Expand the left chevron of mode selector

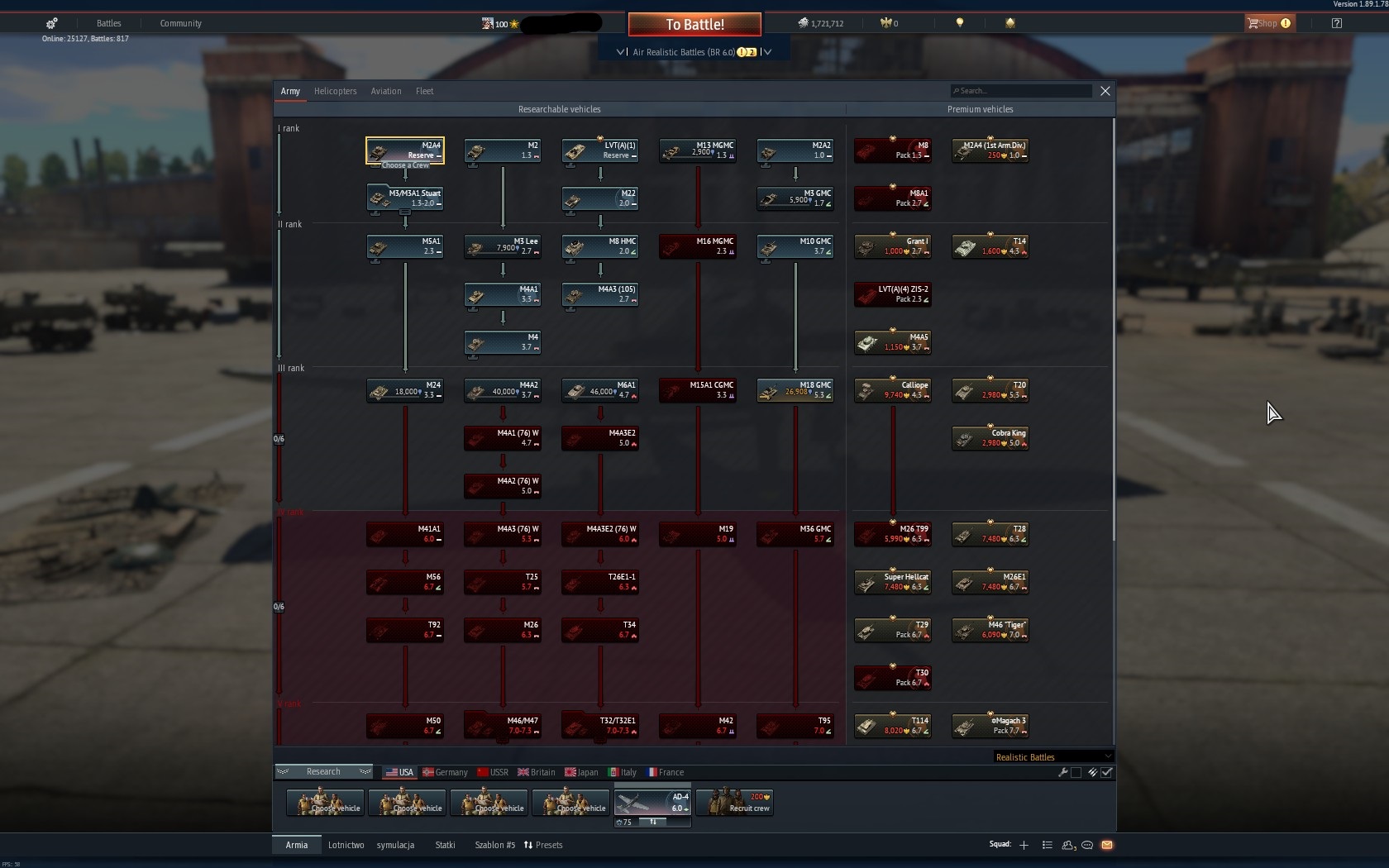[x=622, y=52]
